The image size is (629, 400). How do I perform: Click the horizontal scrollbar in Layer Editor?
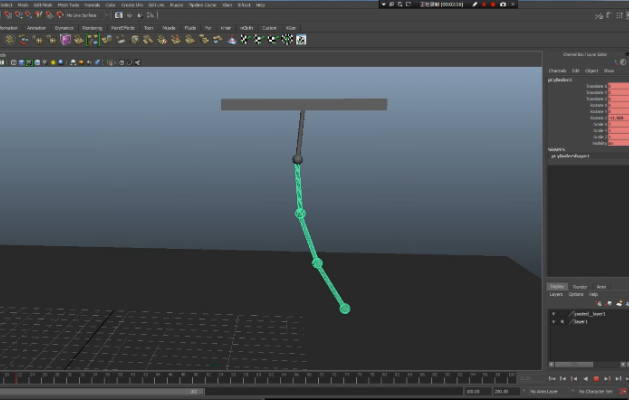coord(574,365)
